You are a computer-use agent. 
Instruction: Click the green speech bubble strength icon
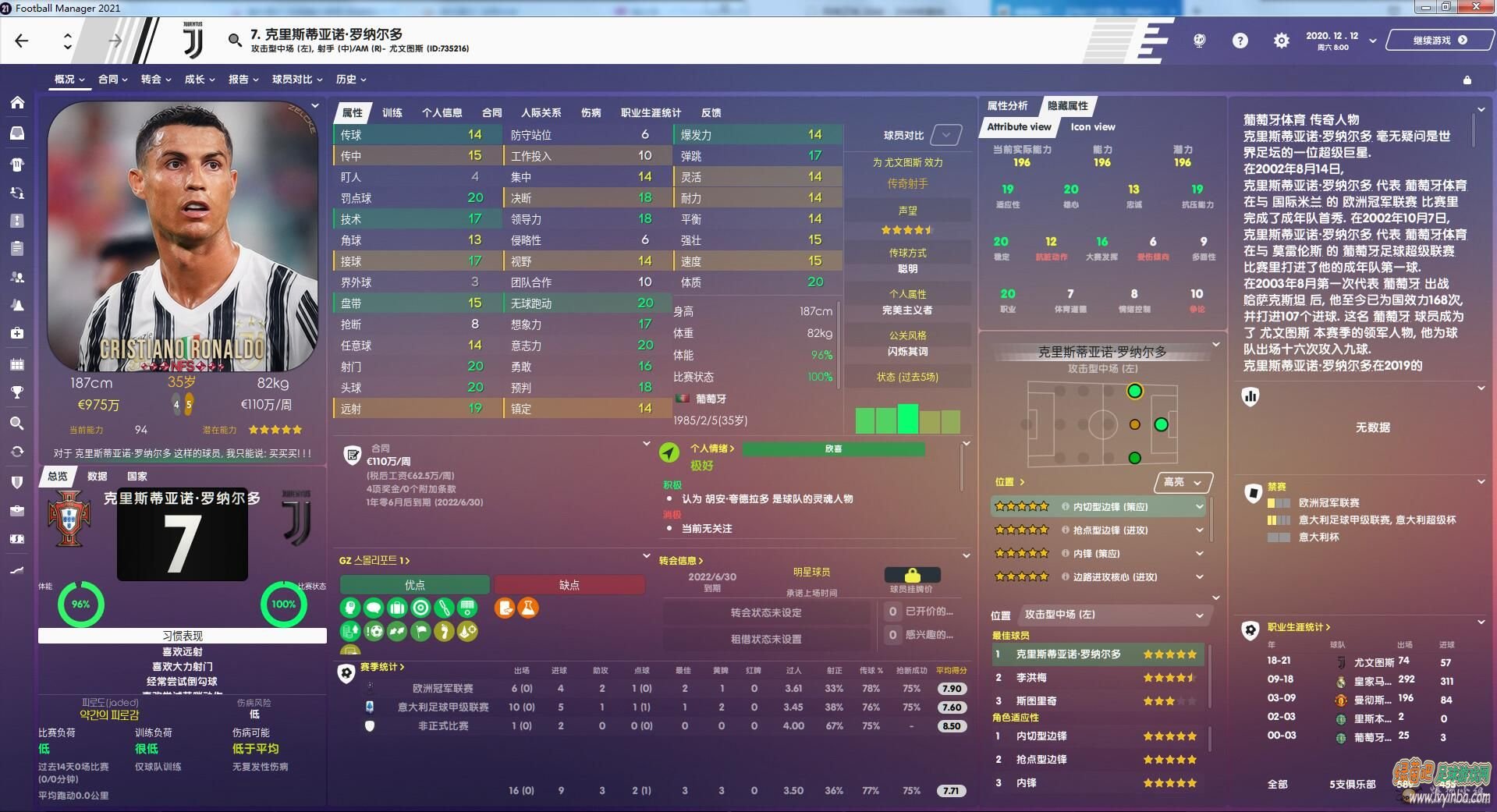click(x=374, y=608)
